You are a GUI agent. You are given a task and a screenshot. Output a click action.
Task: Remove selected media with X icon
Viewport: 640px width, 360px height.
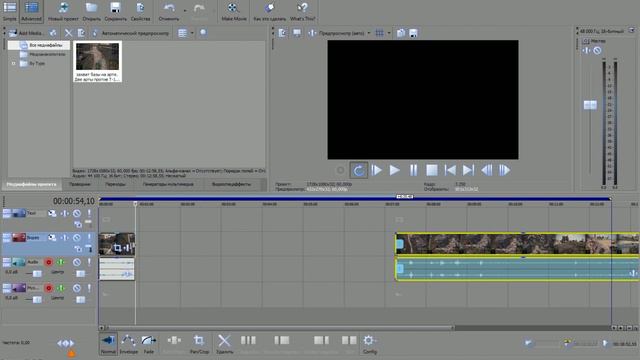pyautogui.click(x=68, y=33)
